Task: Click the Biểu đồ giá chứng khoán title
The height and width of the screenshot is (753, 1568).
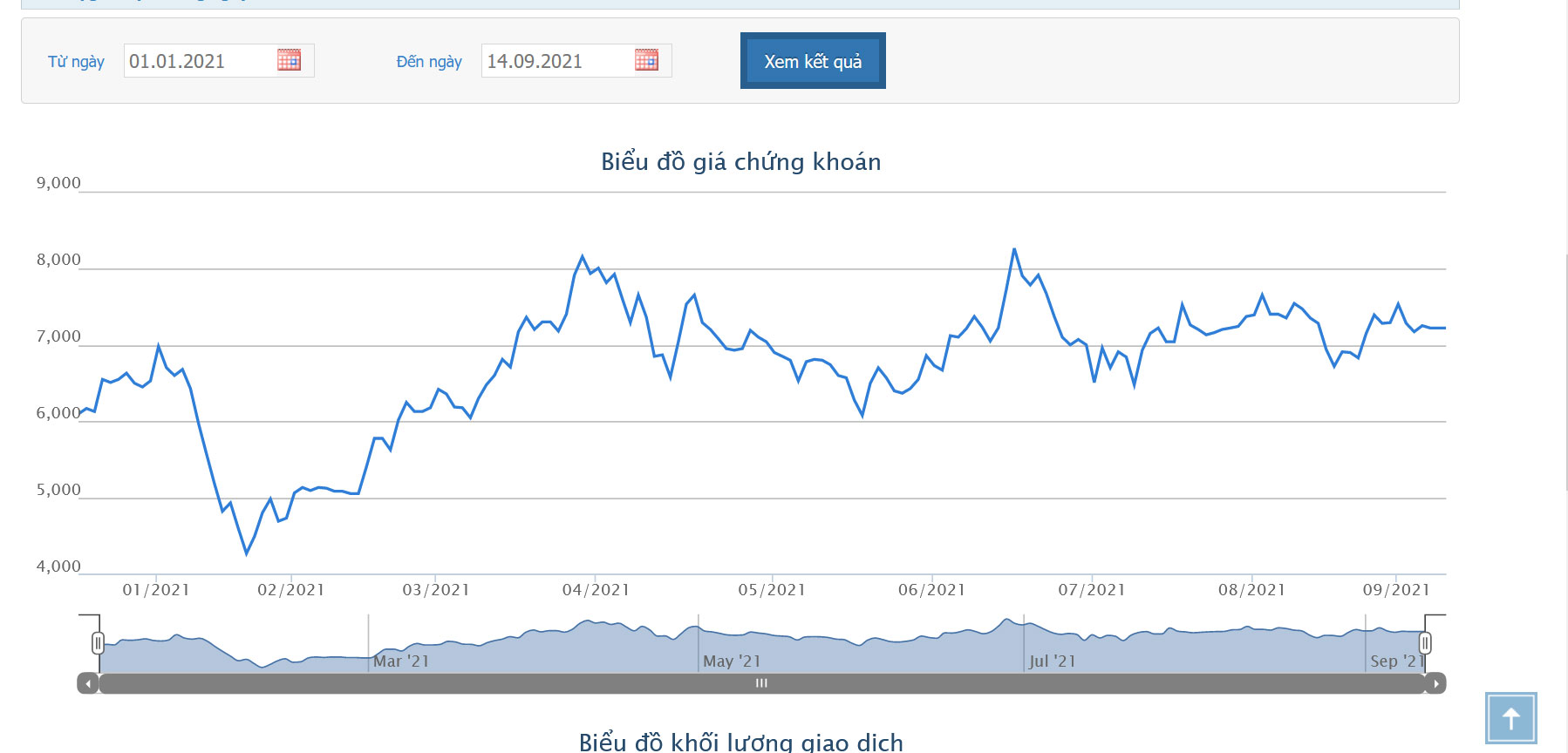Action: pos(740,162)
